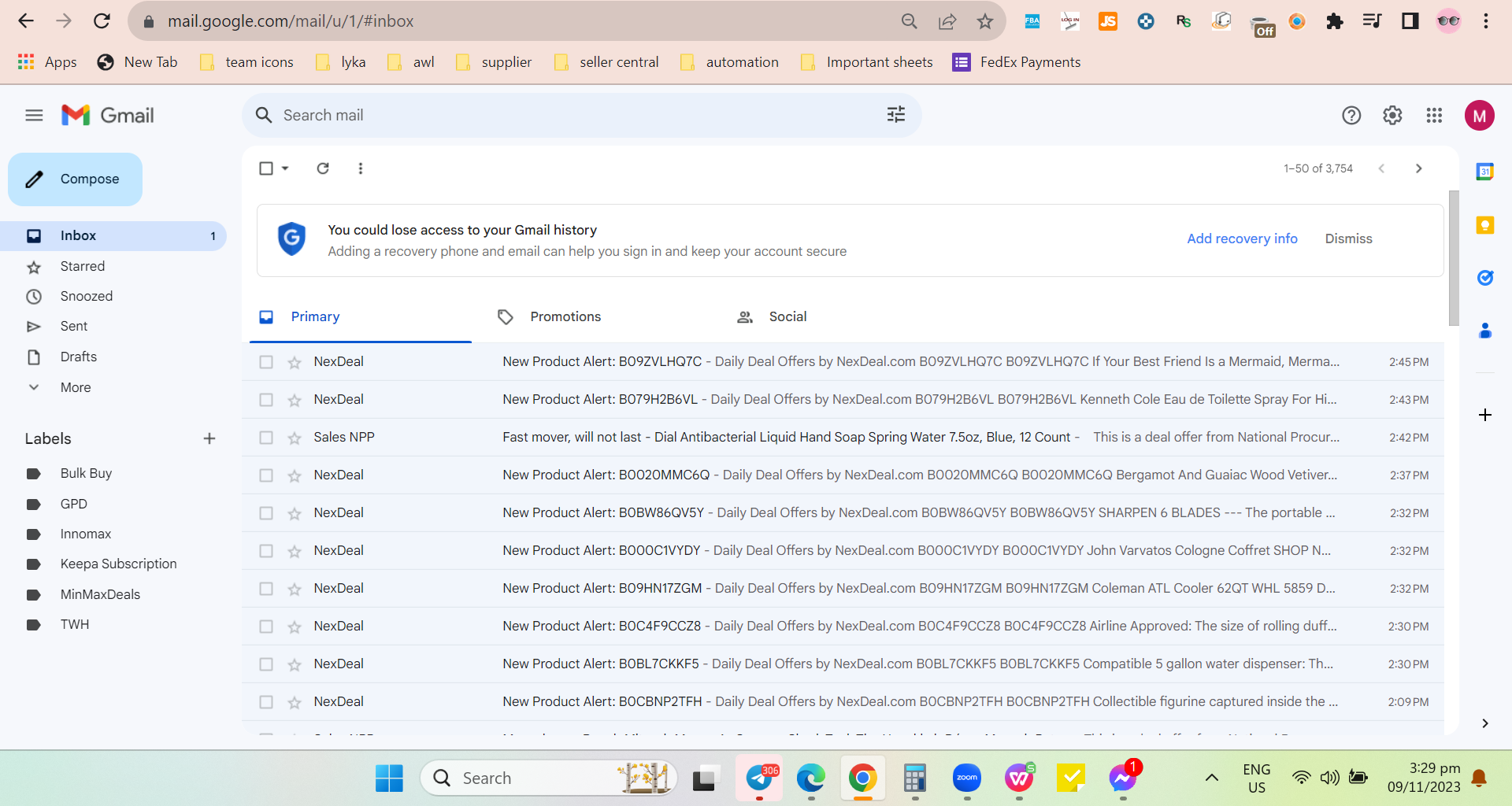Open the Drafts folder
This screenshot has width=1512, height=806.
[x=113, y=357]
